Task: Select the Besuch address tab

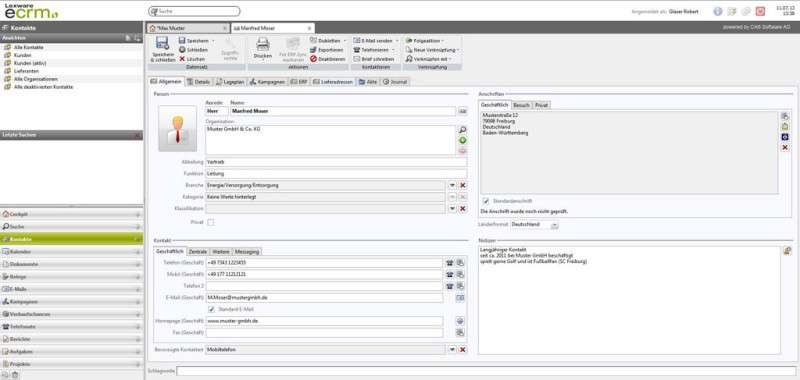Action: click(521, 105)
